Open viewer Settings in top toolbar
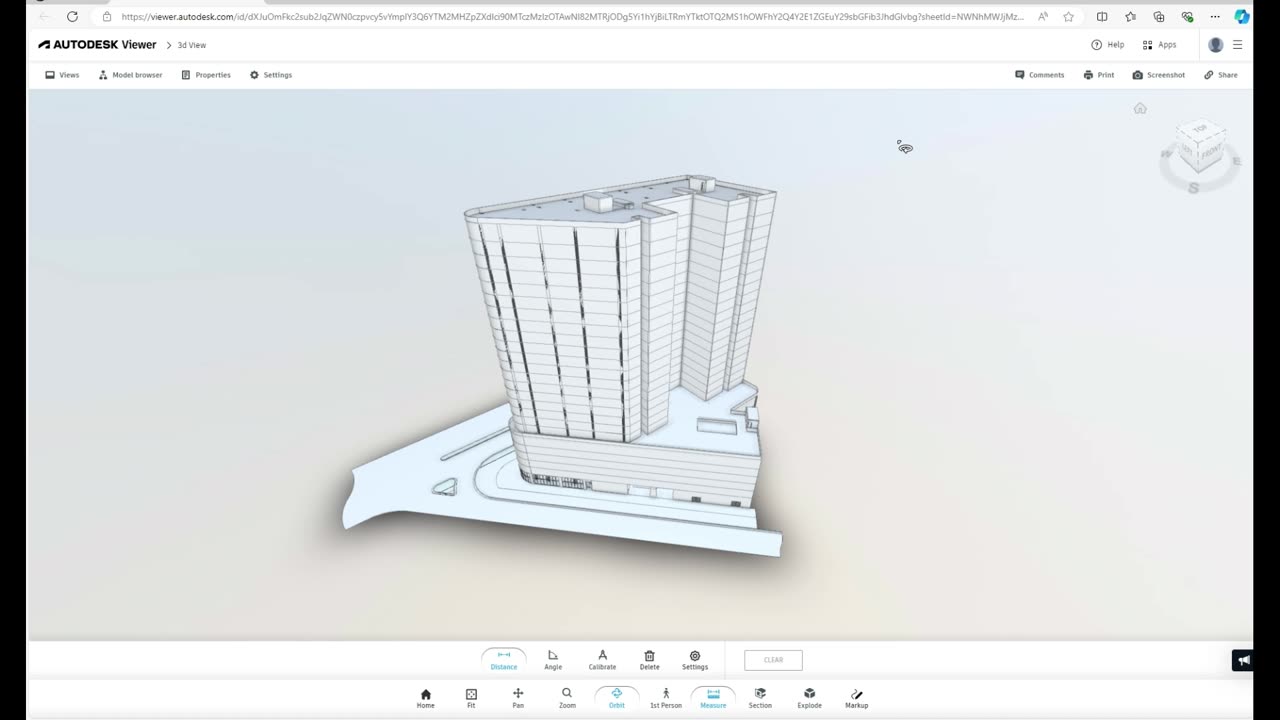This screenshot has height=720, width=1280. [x=271, y=75]
